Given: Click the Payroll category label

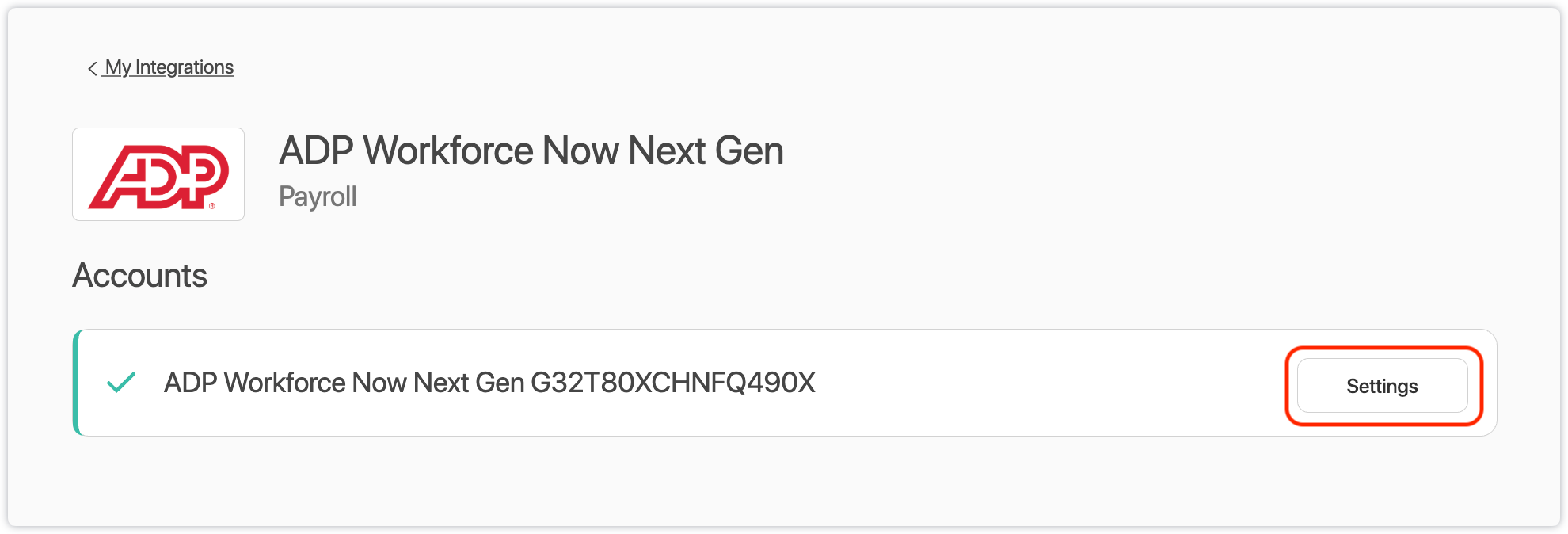Looking at the screenshot, I should click(318, 196).
